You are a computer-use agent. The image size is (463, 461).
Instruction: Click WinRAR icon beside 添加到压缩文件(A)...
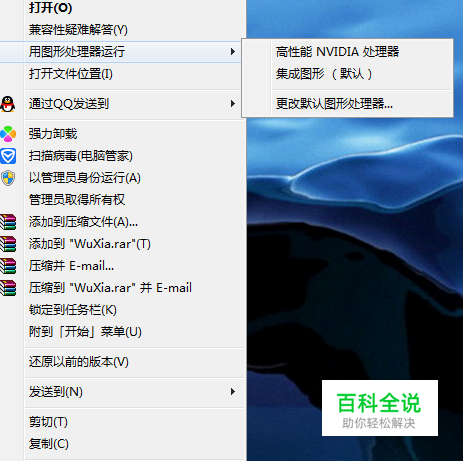pyautogui.click(x=8, y=222)
